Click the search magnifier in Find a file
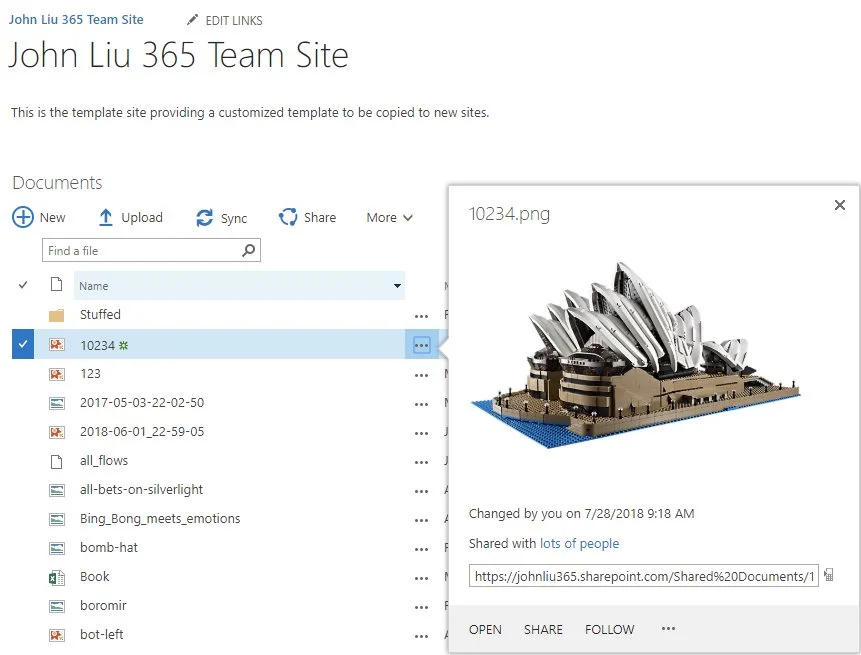This screenshot has width=861, height=655. click(249, 250)
